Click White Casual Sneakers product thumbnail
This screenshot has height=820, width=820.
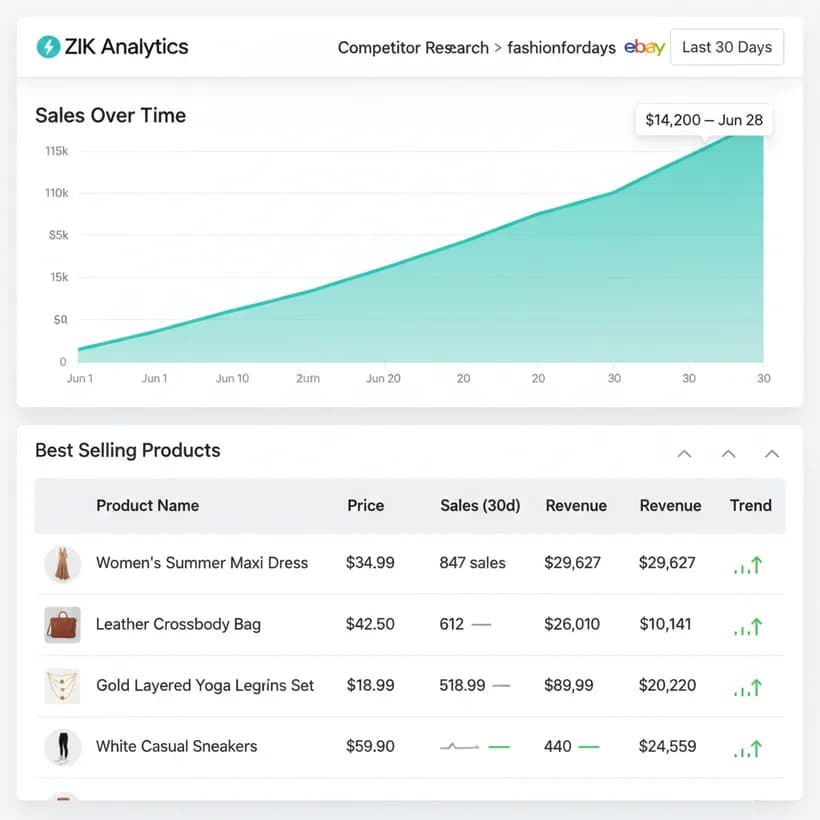[63, 747]
